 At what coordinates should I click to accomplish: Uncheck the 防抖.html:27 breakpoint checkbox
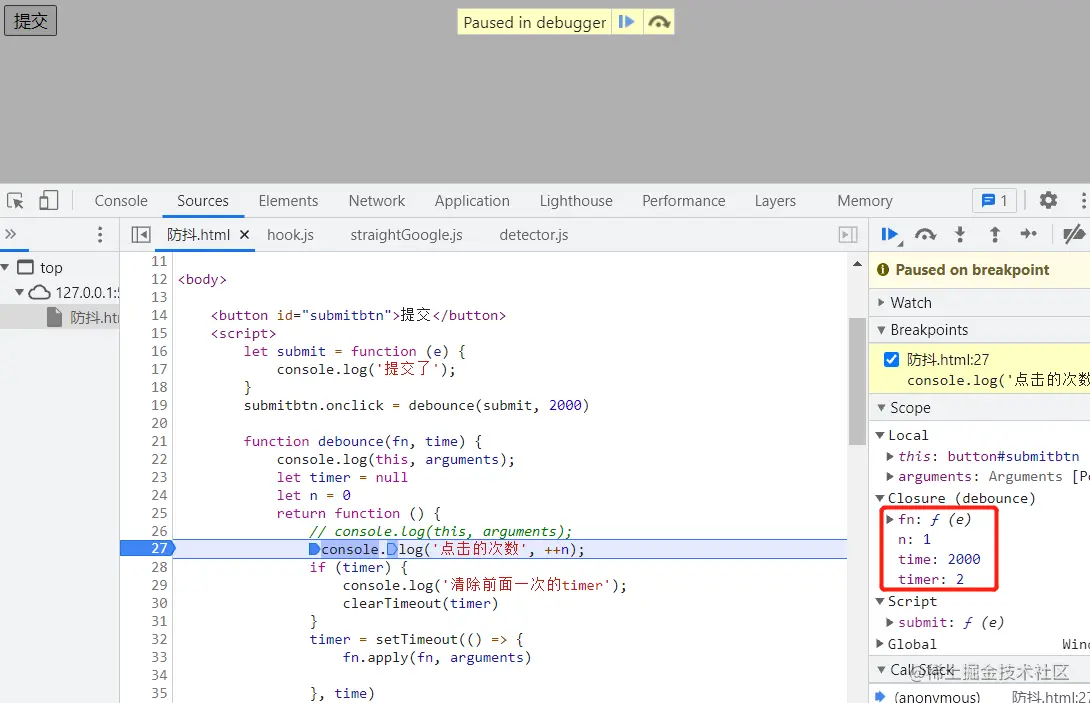coord(891,359)
